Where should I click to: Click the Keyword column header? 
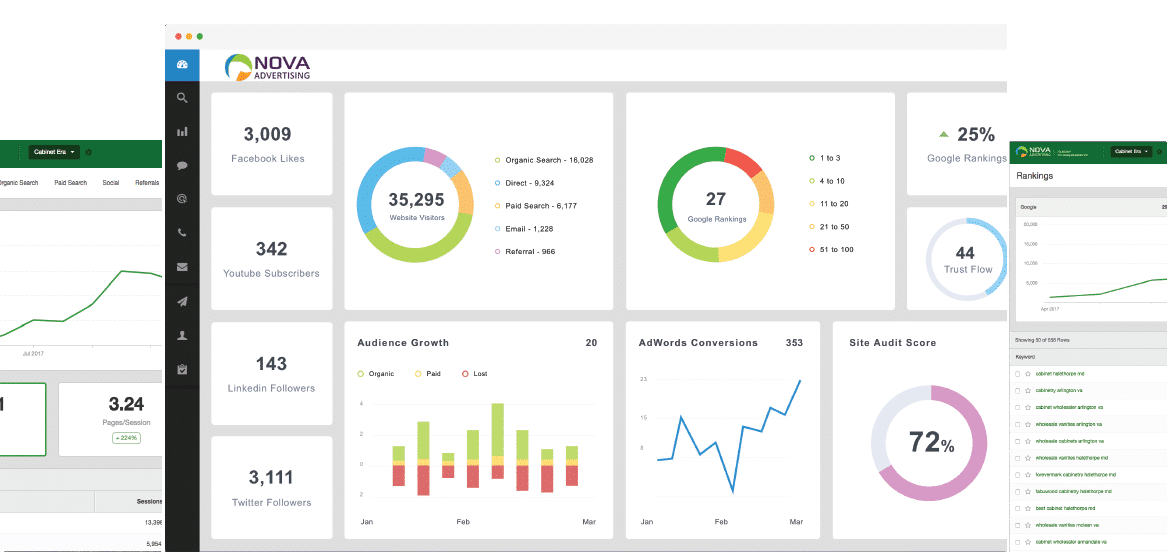pos(1025,357)
